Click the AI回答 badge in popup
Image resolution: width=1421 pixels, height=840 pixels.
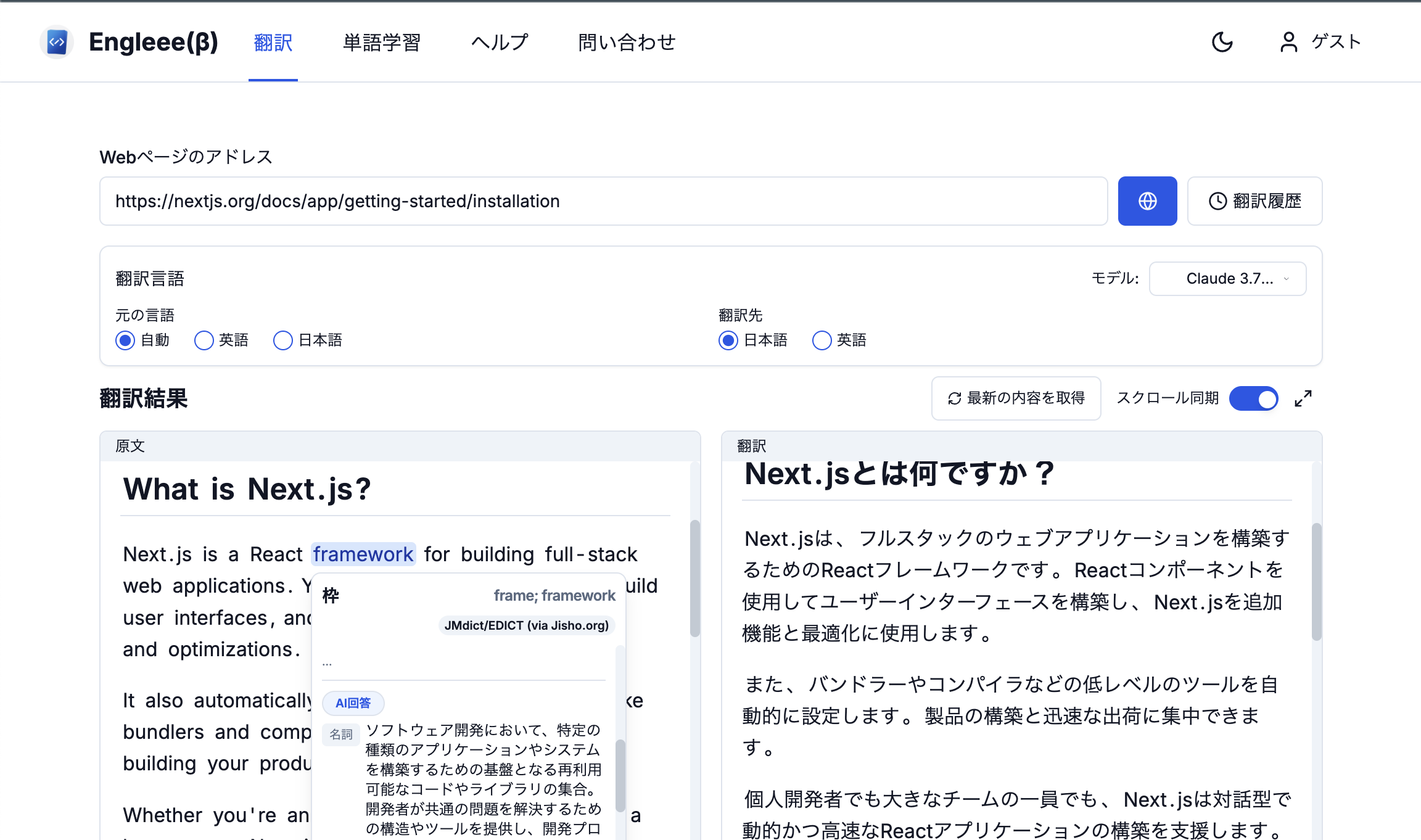[353, 703]
